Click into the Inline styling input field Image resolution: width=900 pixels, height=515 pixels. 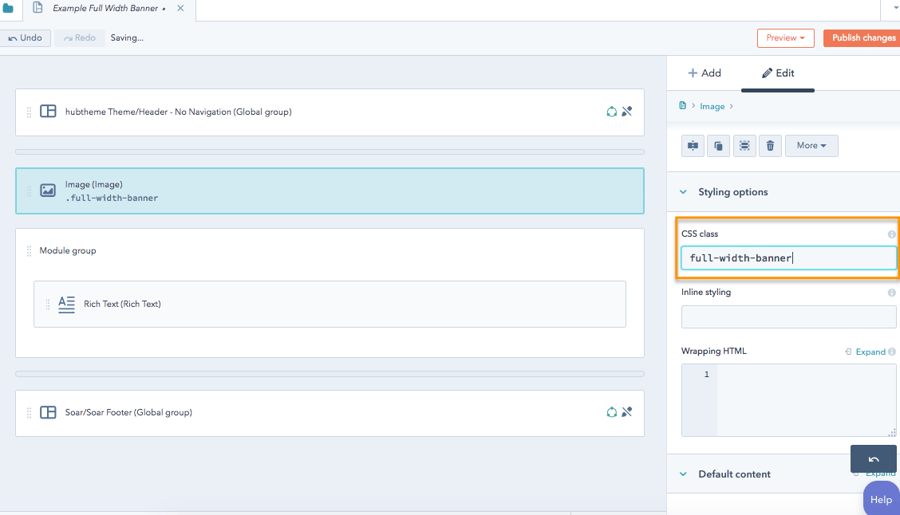(x=788, y=317)
